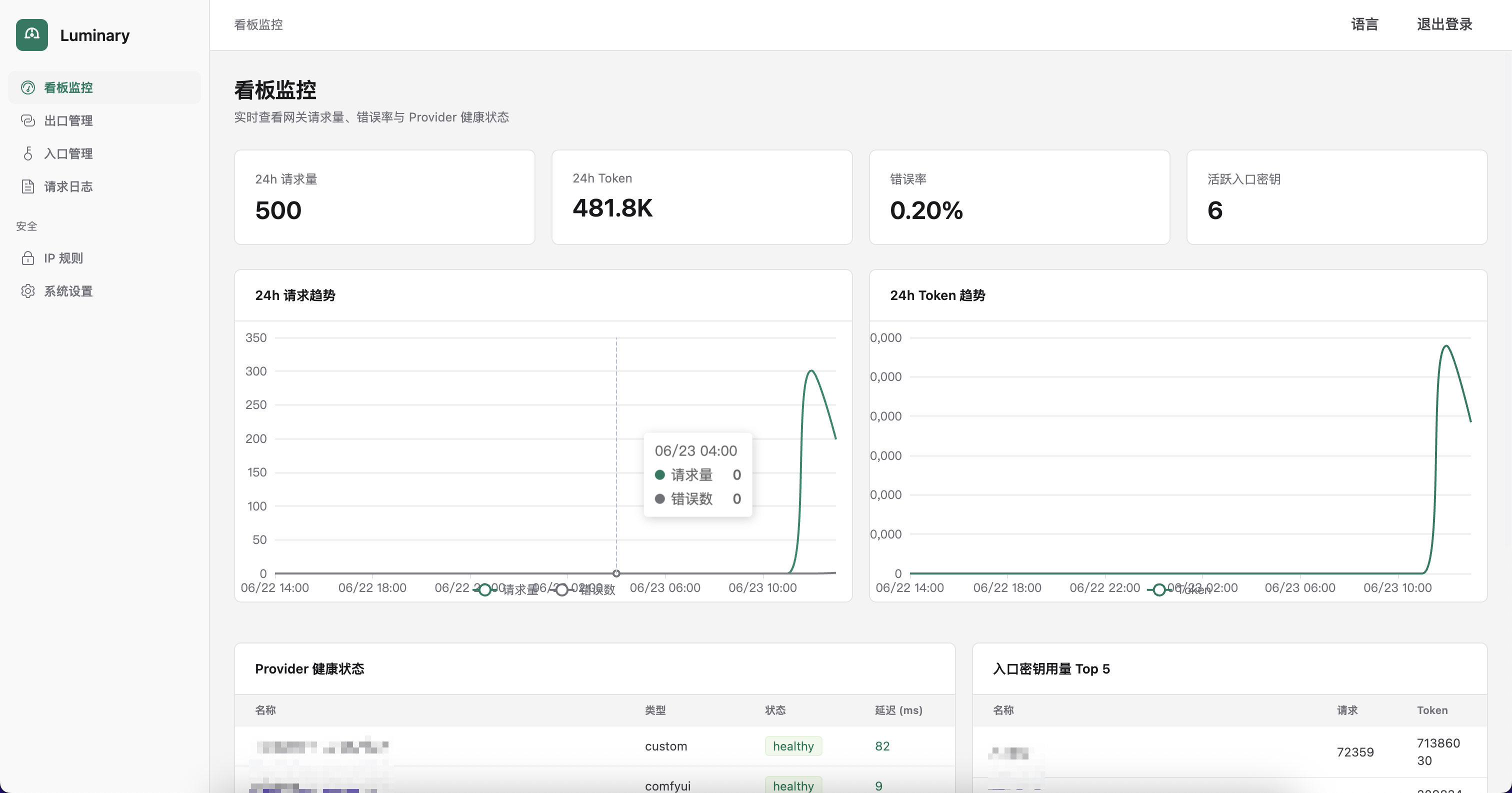1512x793 pixels.
Task: Click the 入口密钥用量 Top 5 heading
Action: point(1051,668)
